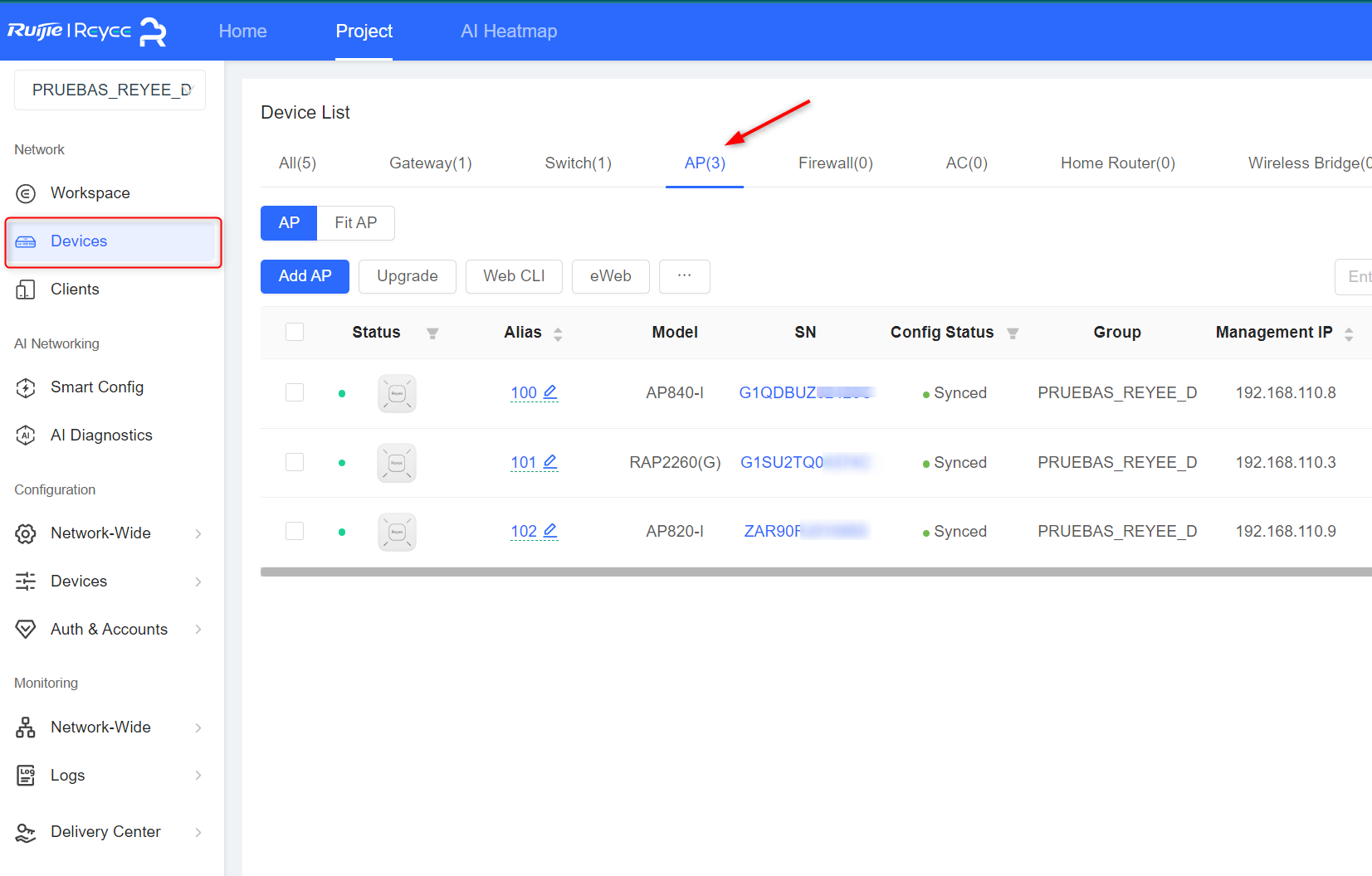
Task: Click the edit pencil icon beside alias 100
Action: coord(550,392)
